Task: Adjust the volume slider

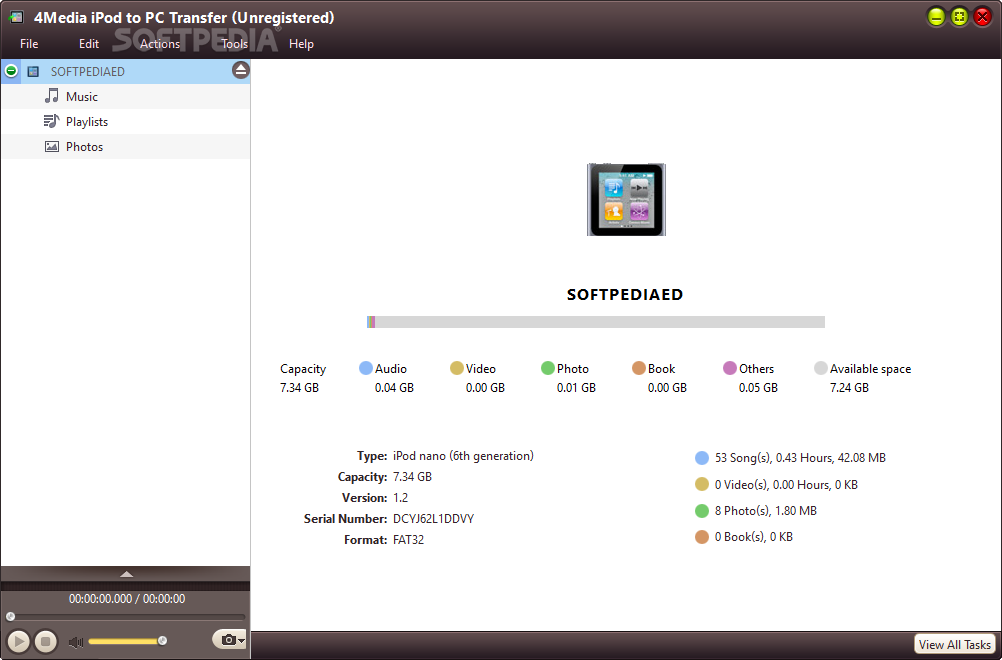Action: click(x=127, y=641)
